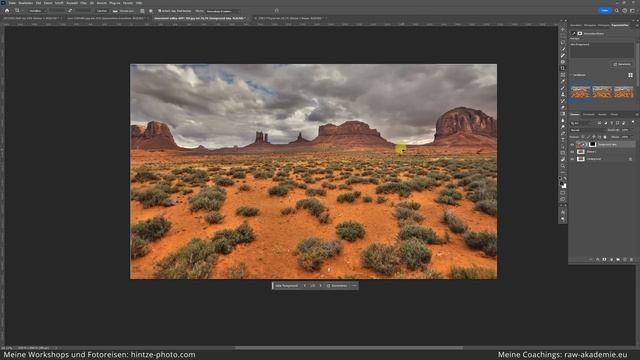Open the layer filter type dropdown
The image size is (640, 360).
coord(582,123)
